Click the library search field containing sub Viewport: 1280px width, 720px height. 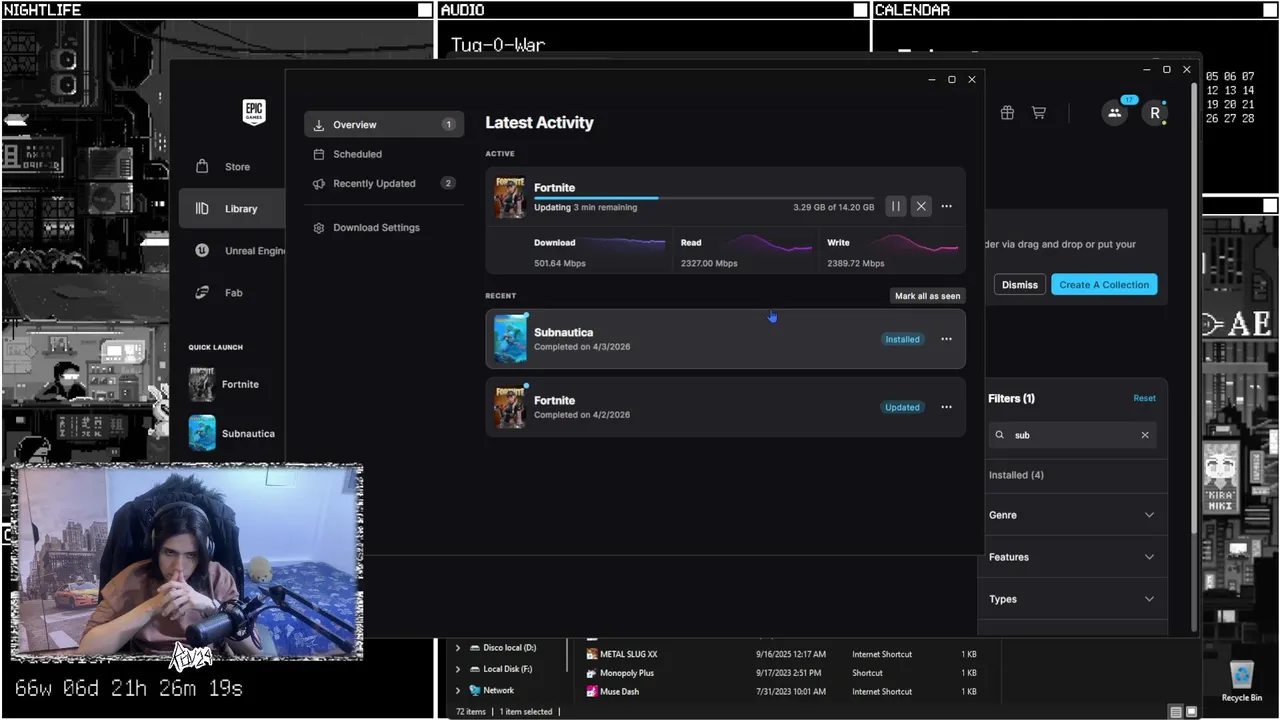click(1072, 435)
